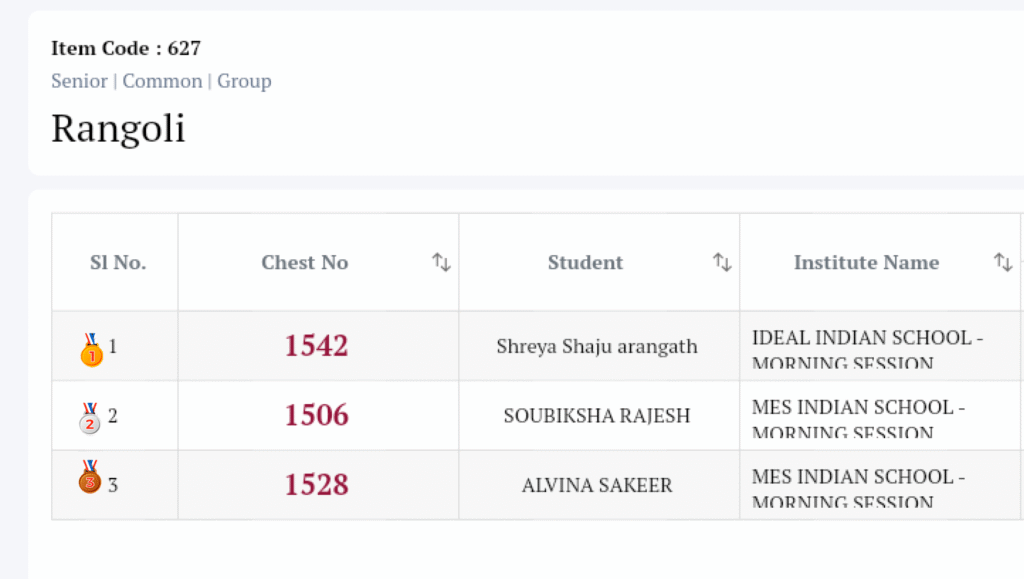
Task: Click the Senior category label
Action: [x=79, y=81]
